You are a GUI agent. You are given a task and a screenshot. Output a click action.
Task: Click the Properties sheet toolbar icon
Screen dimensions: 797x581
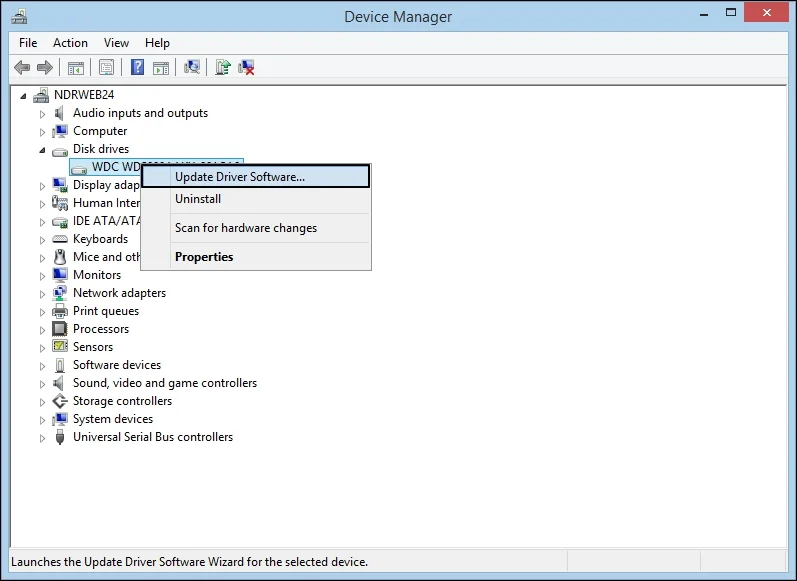tap(106, 67)
